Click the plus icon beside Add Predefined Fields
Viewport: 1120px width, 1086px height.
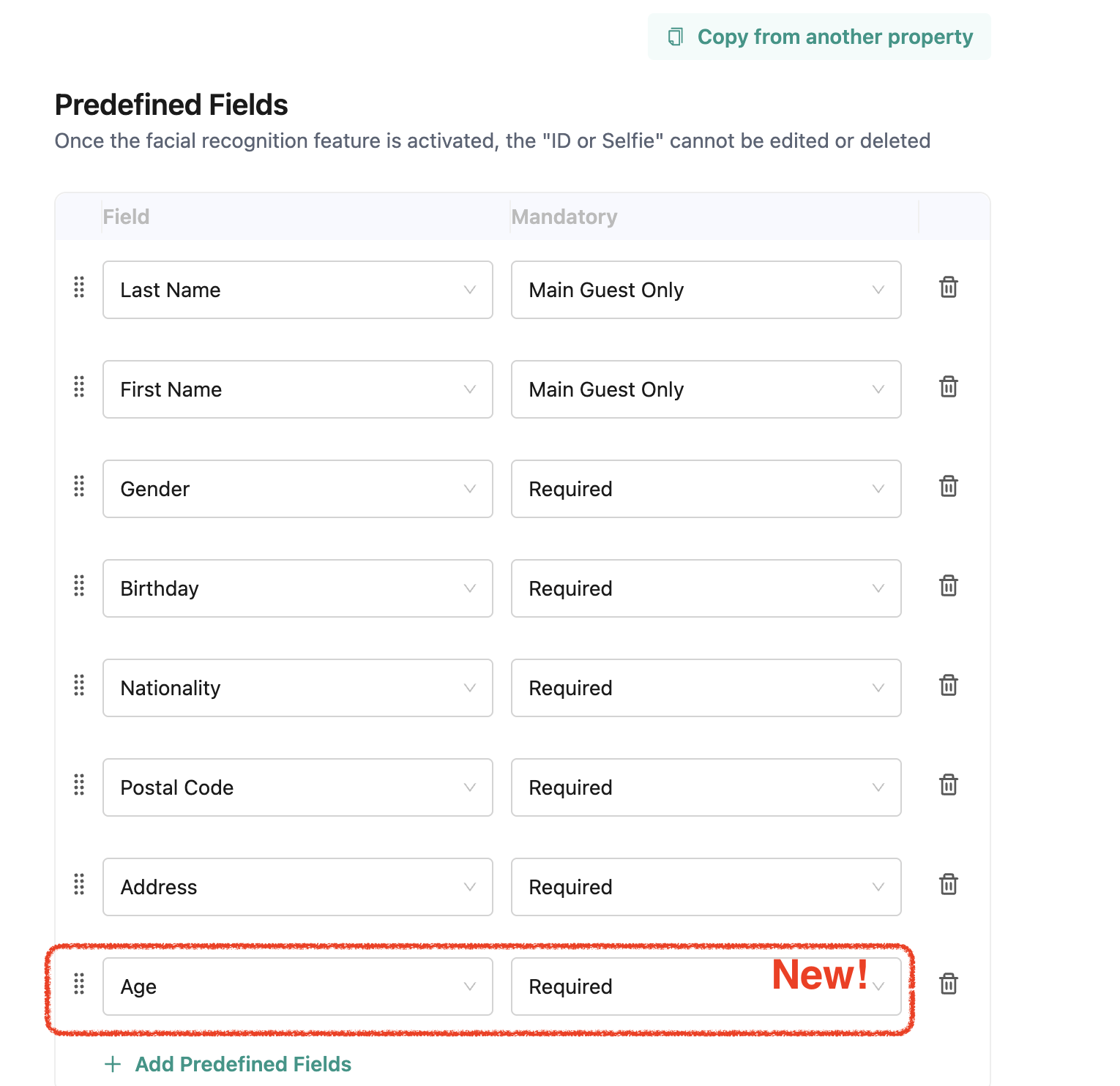[113, 1064]
